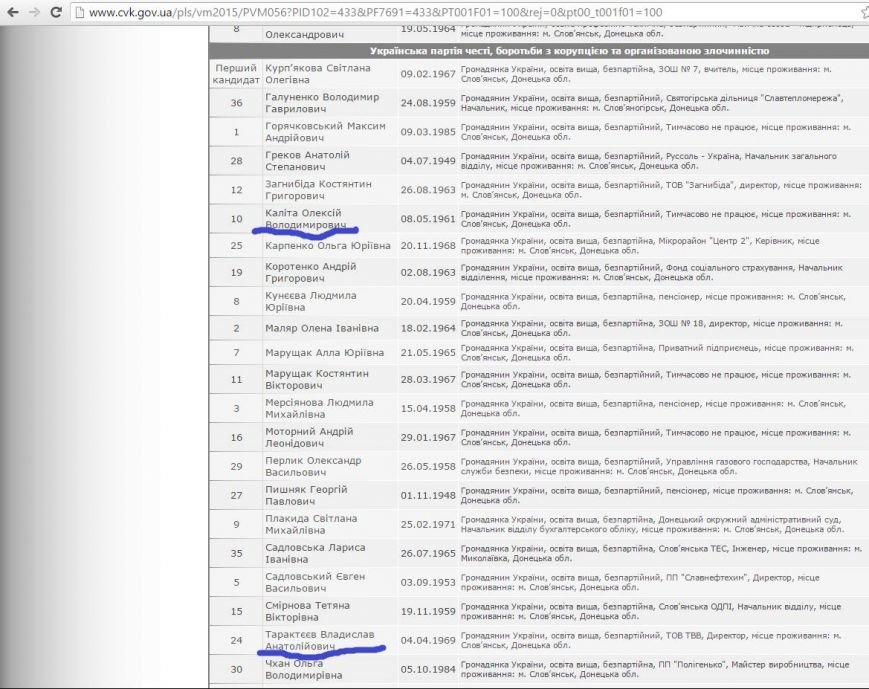Click the birth date 26.05.1958
Screen dimensions: 869x689
click(428, 466)
